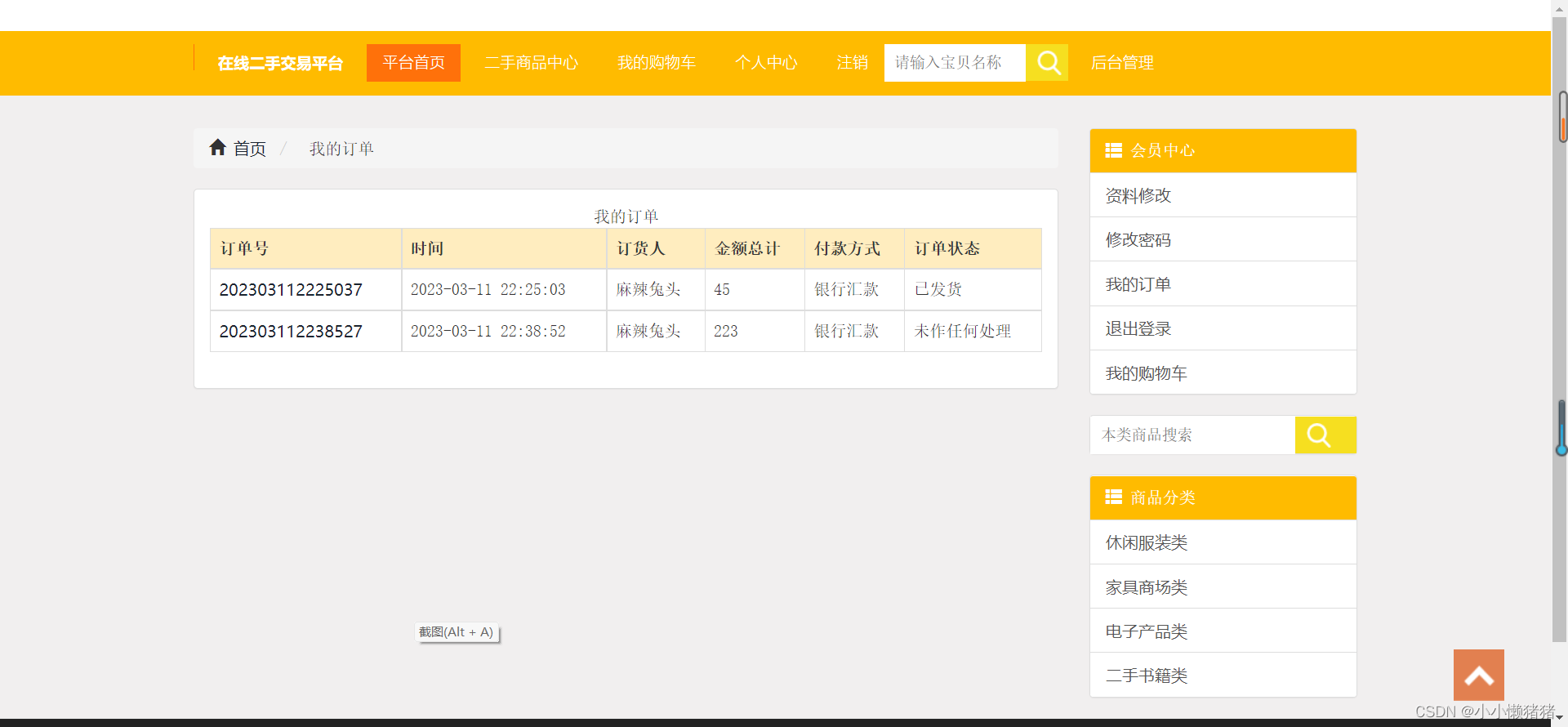Open 修改密码 in member center
Screen dimensions: 1568x727
[x=1223, y=239]
